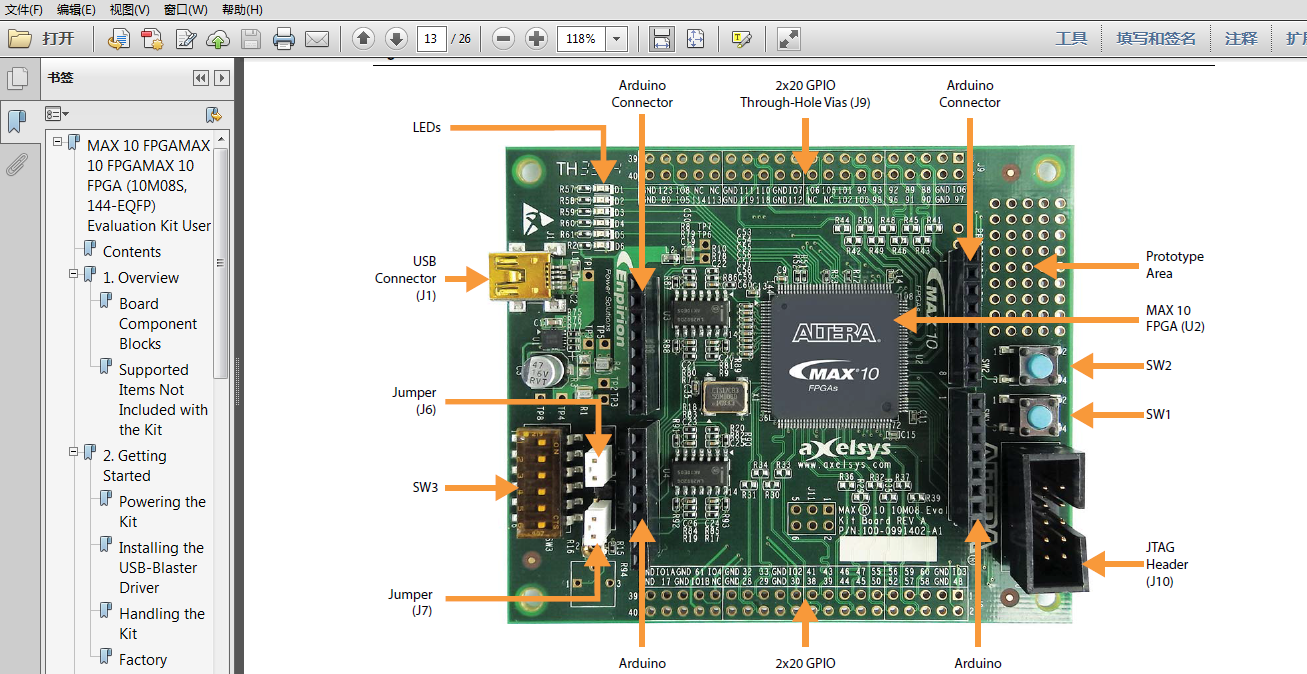Open the attachments paperclip panel icon
Image resolution: width=1307 pixels, height=674 pixels.
coord(17,164)
